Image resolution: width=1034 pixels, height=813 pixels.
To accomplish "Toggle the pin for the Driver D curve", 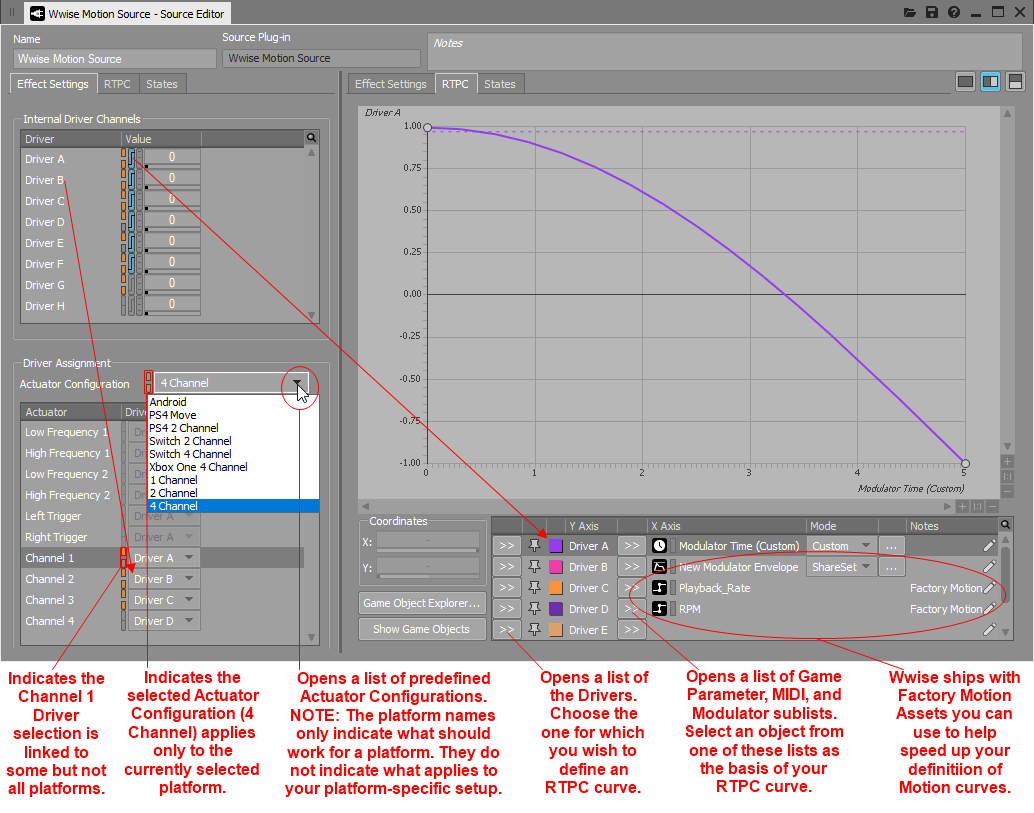I will point(534,609).
